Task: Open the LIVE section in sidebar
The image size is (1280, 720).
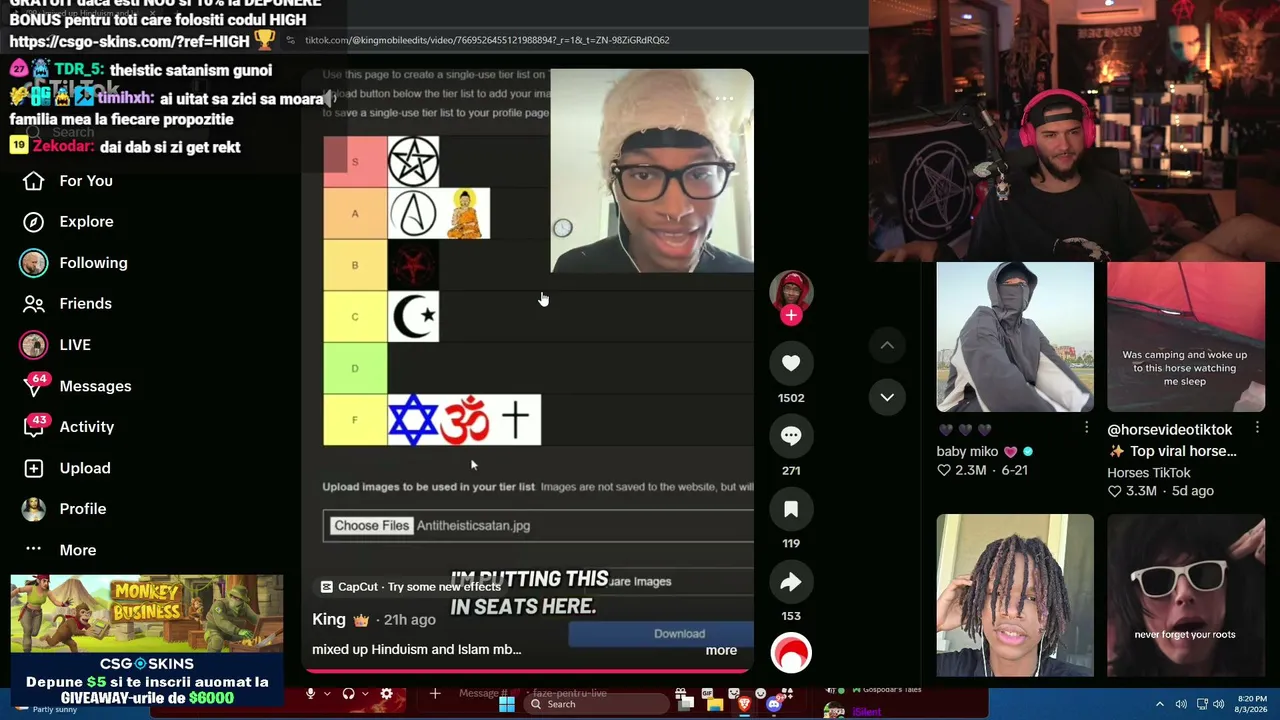Action: point(56,345)
